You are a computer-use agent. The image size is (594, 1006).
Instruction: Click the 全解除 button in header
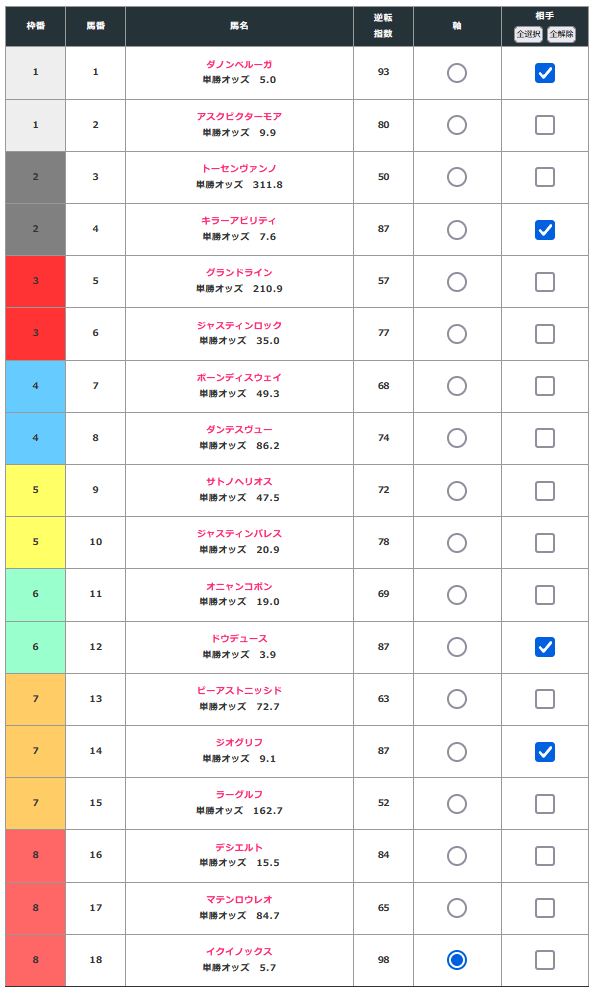pos(561,34)
